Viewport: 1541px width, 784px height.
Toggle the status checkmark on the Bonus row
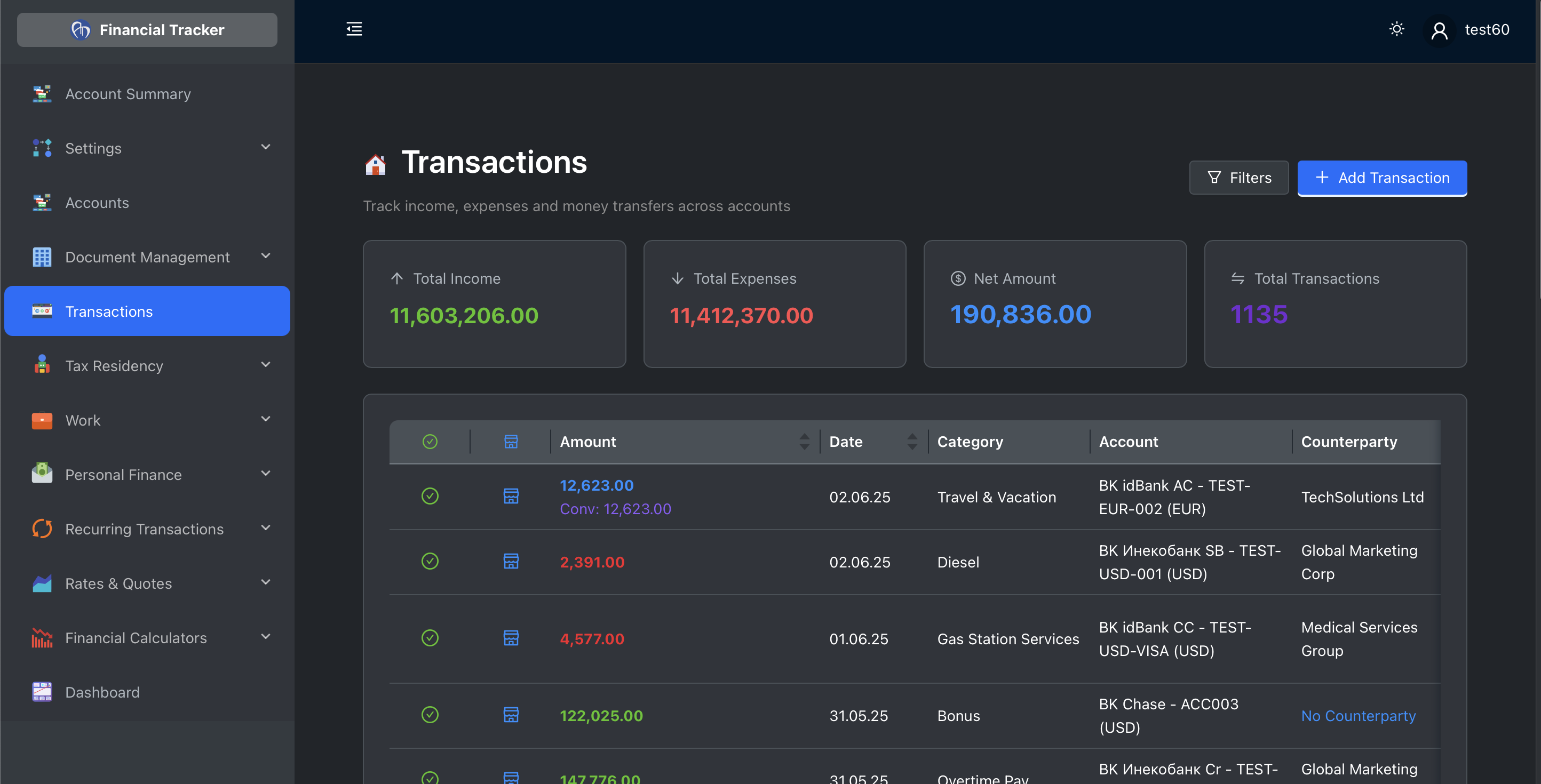430,714
